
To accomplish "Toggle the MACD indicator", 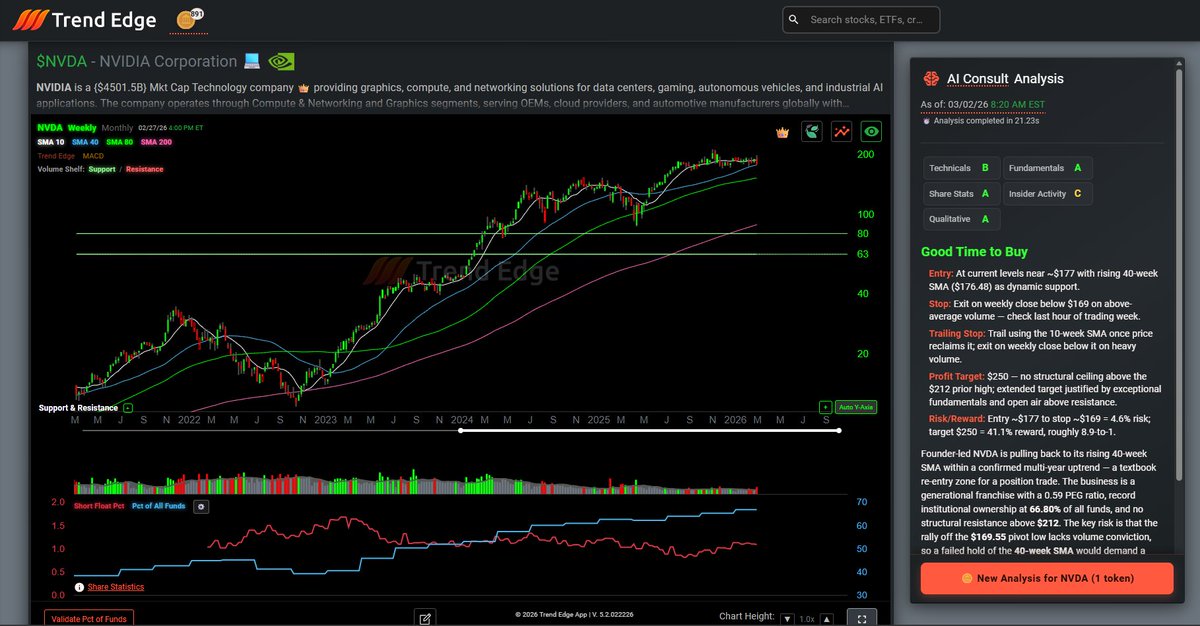I will pos(93,156).
